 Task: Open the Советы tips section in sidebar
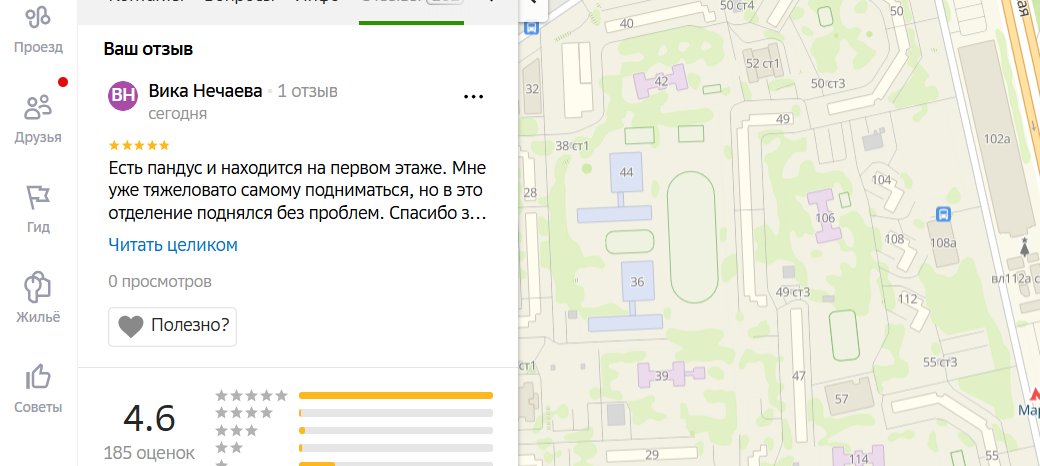point(38,388)
